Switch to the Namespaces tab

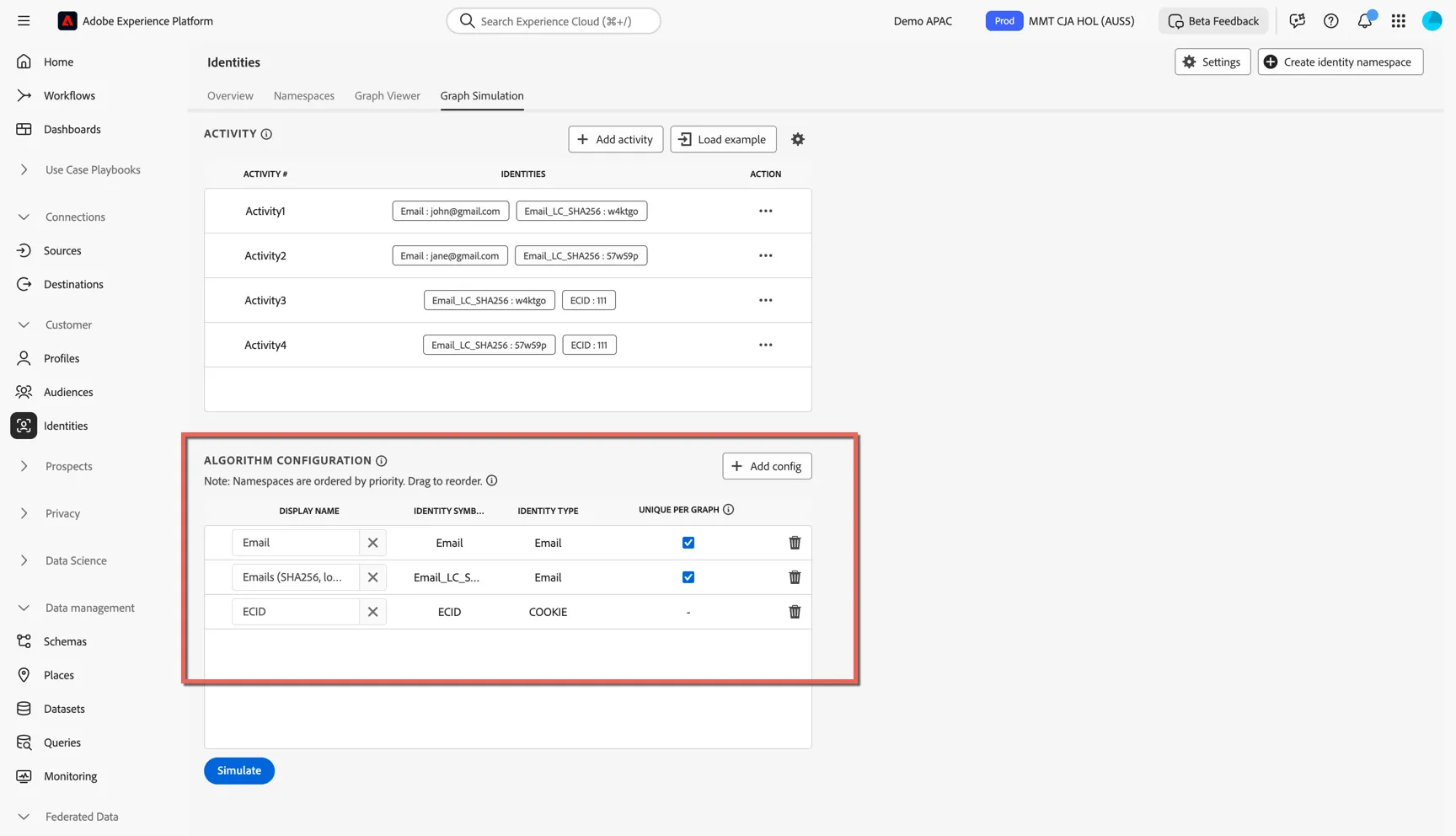[304, 96]
